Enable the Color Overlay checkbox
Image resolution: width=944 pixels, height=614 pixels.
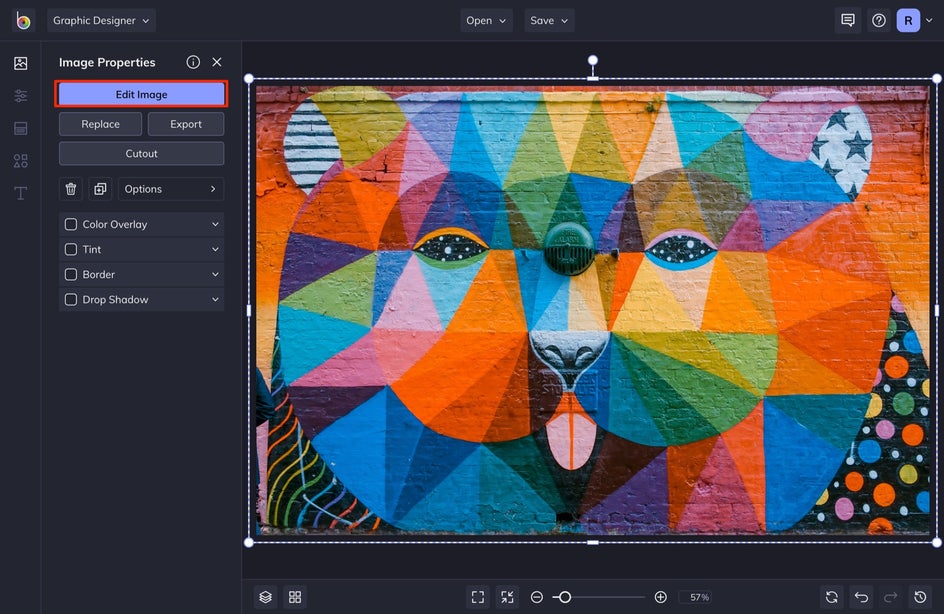[71, 225]
